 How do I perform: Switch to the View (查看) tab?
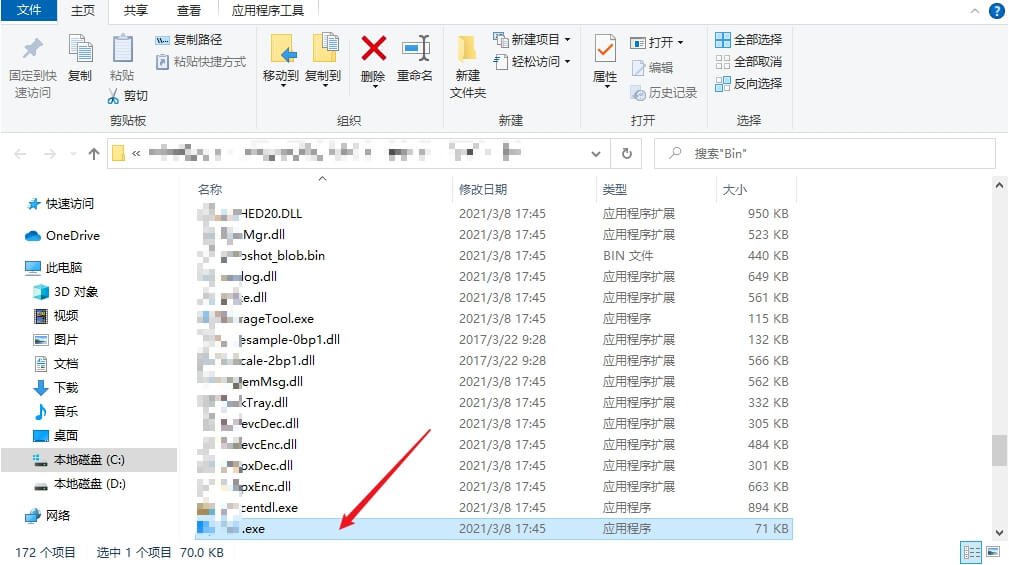click(189, 11)
